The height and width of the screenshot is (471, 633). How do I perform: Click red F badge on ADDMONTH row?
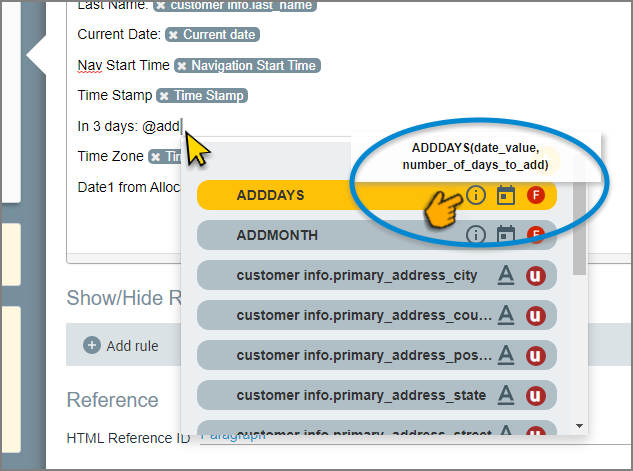(x=536, y=235)
